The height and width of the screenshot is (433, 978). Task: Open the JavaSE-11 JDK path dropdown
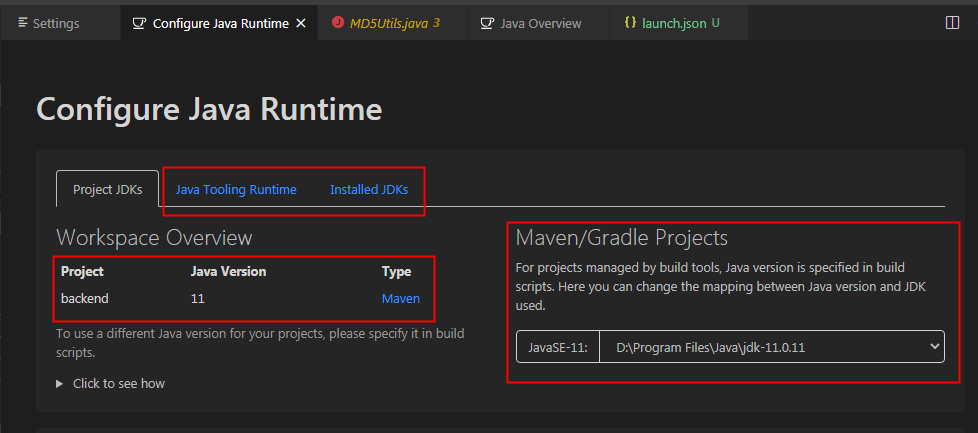[770, 347]
